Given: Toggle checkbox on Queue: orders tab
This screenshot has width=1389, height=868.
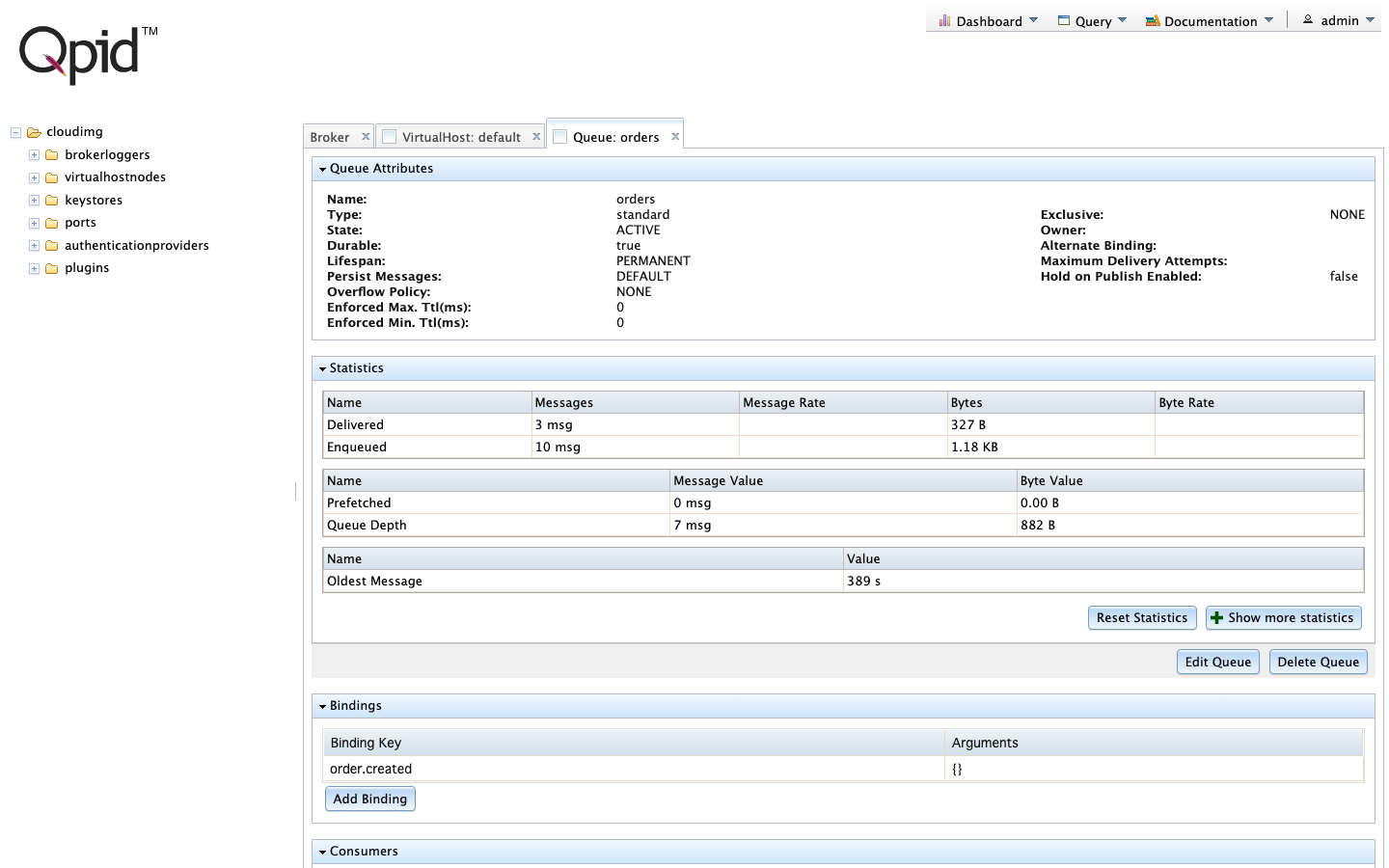Looking at the screenshot, I should pyautogui.click(x=559, y=137).
